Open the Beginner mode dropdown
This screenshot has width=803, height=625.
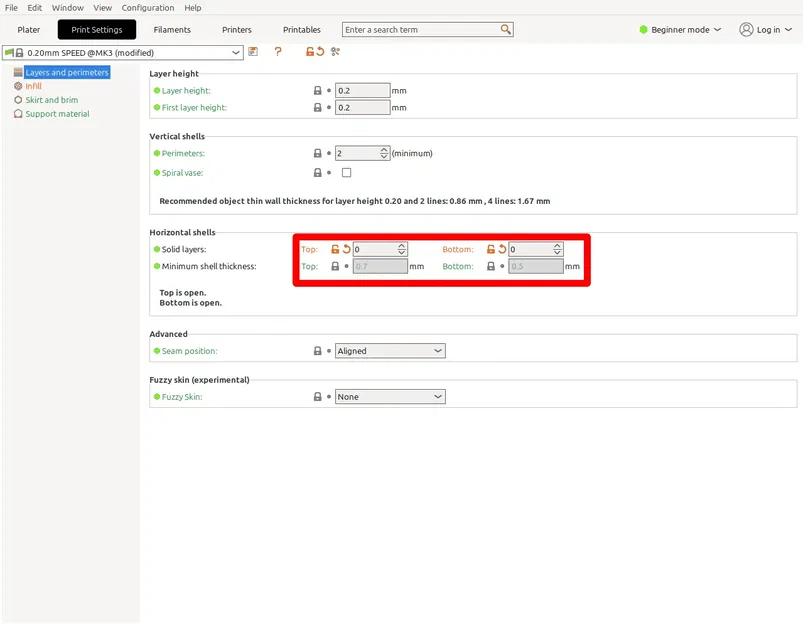680,30
